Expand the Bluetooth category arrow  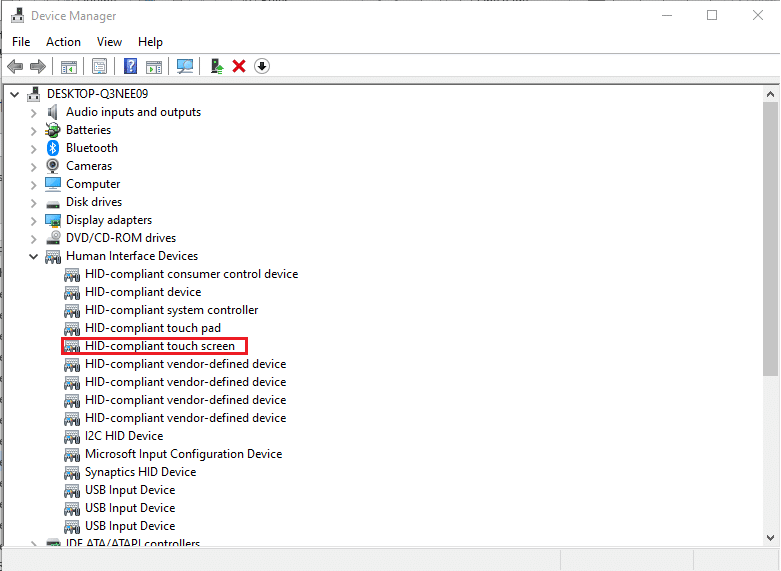pyautogui.click(x=33, y=148)
